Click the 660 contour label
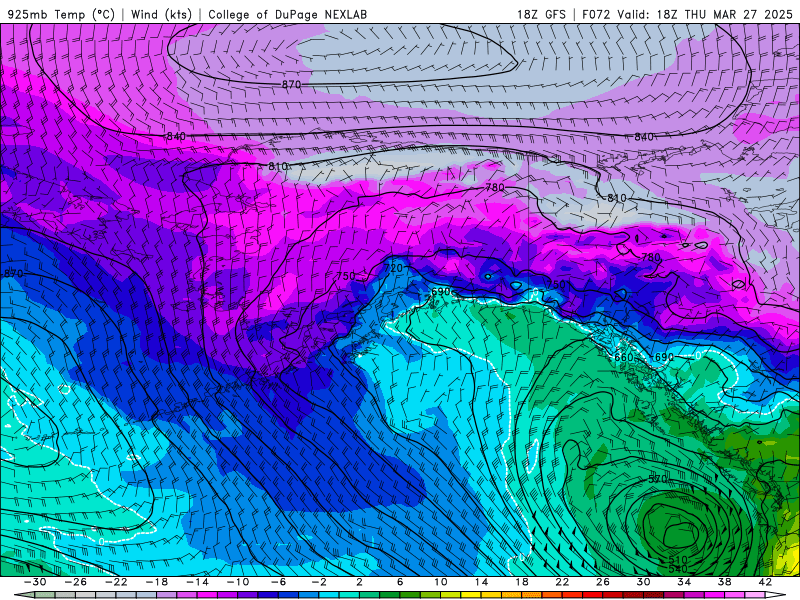This screenshot has width=800, height=600. [623, 358]
